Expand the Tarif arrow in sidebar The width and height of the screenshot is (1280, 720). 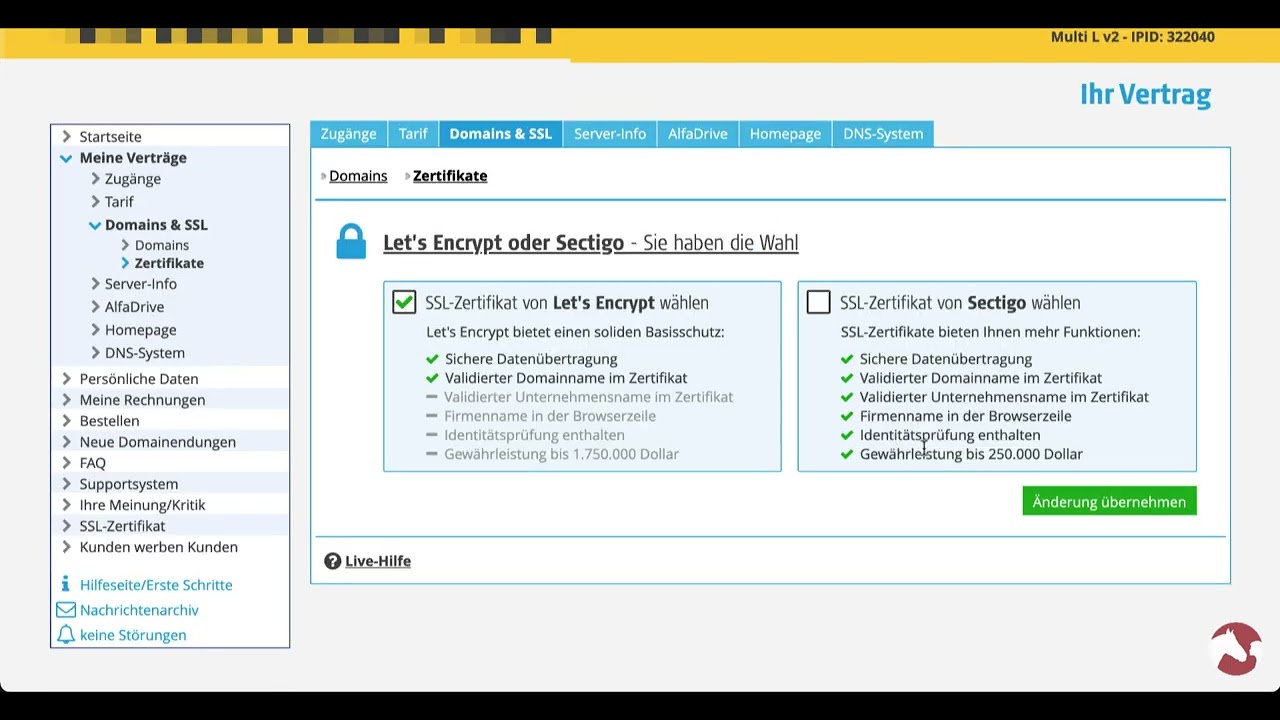coord(95,201)
